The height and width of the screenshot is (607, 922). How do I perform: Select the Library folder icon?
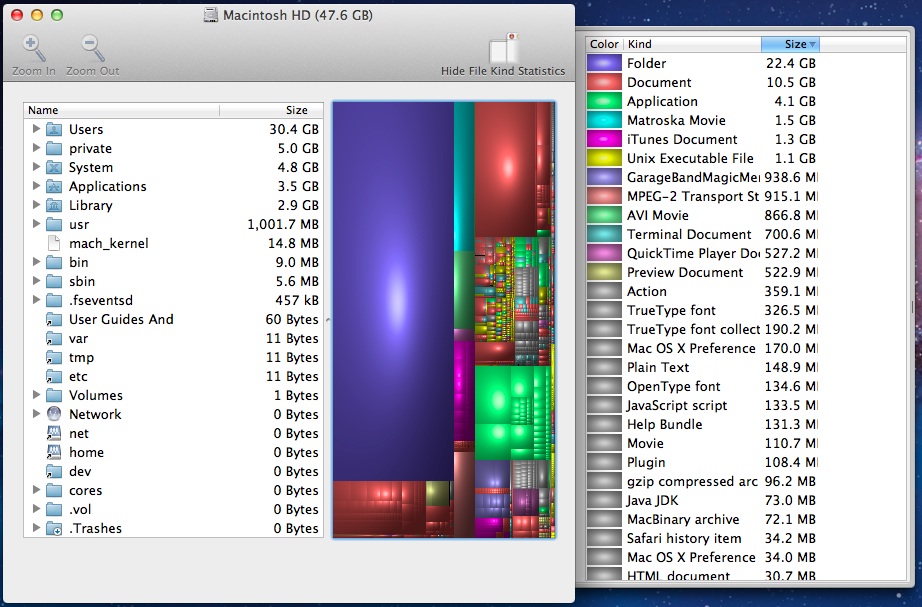pos(54,205)
